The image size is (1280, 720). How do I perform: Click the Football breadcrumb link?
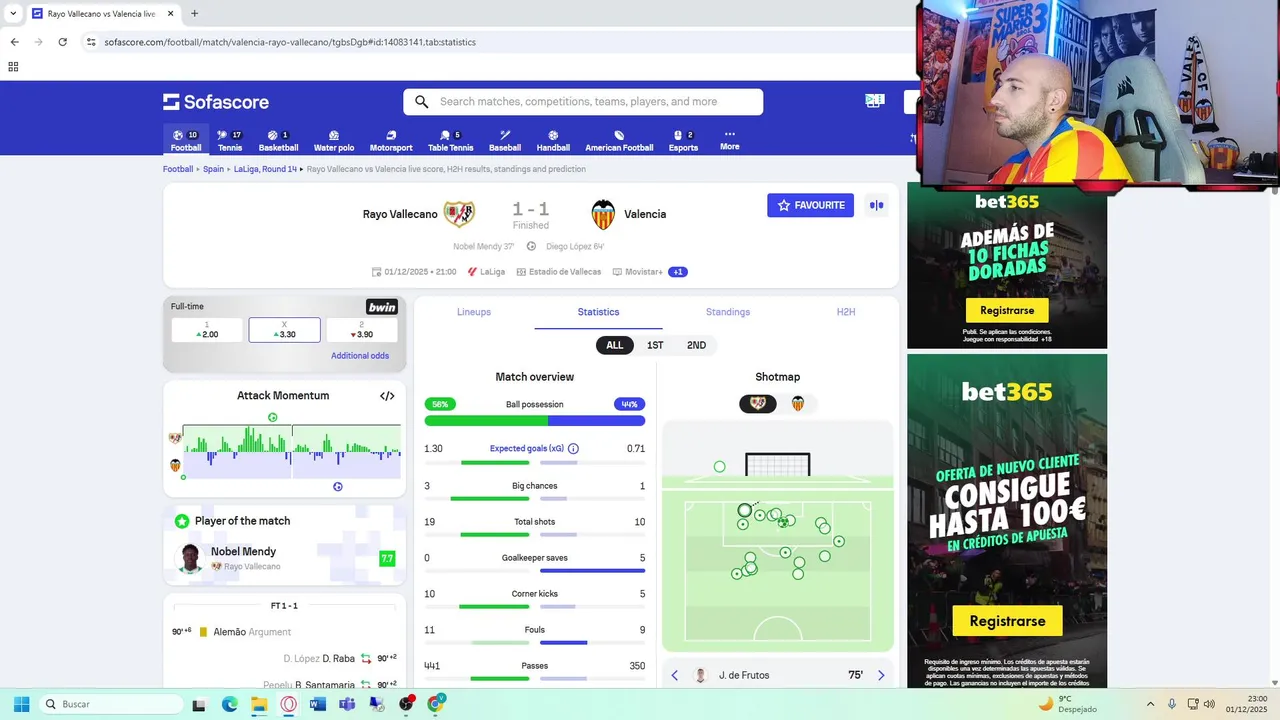(x=178, y=169)
